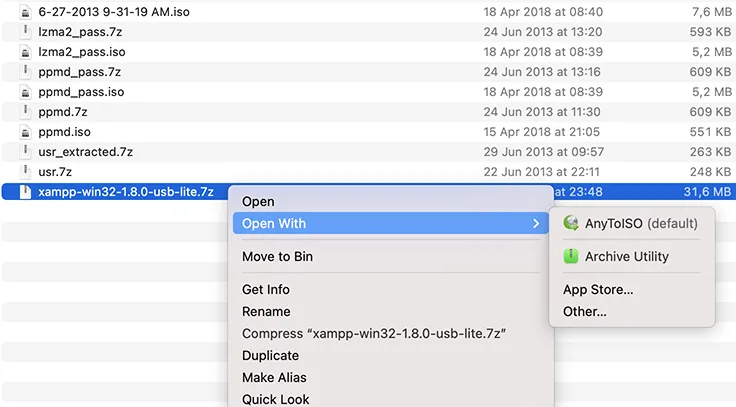Select file name usr_extracted.7z
The image size is (736, 407).
[x=85, y=152]
